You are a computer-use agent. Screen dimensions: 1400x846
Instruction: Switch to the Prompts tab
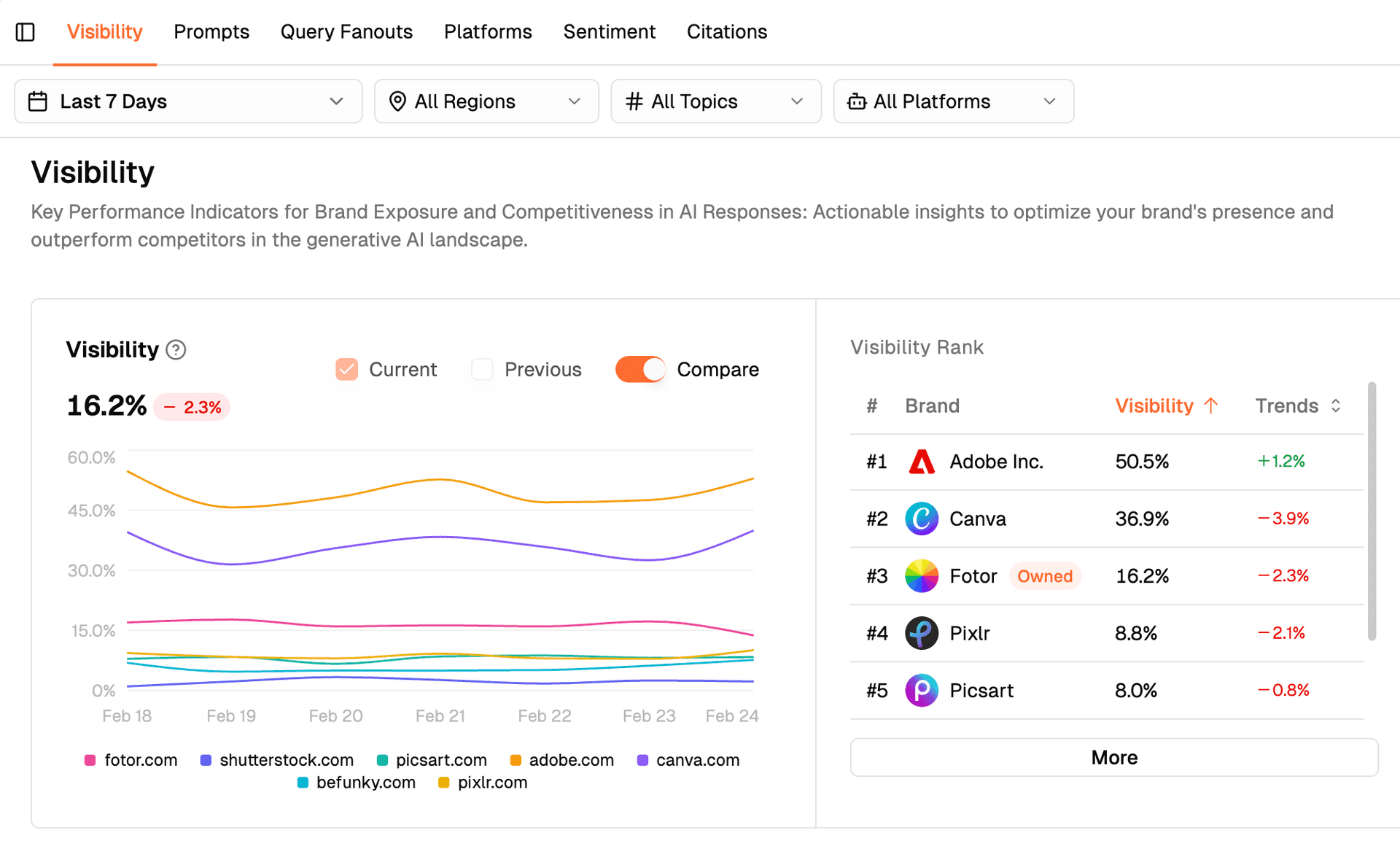coord(211,32)
